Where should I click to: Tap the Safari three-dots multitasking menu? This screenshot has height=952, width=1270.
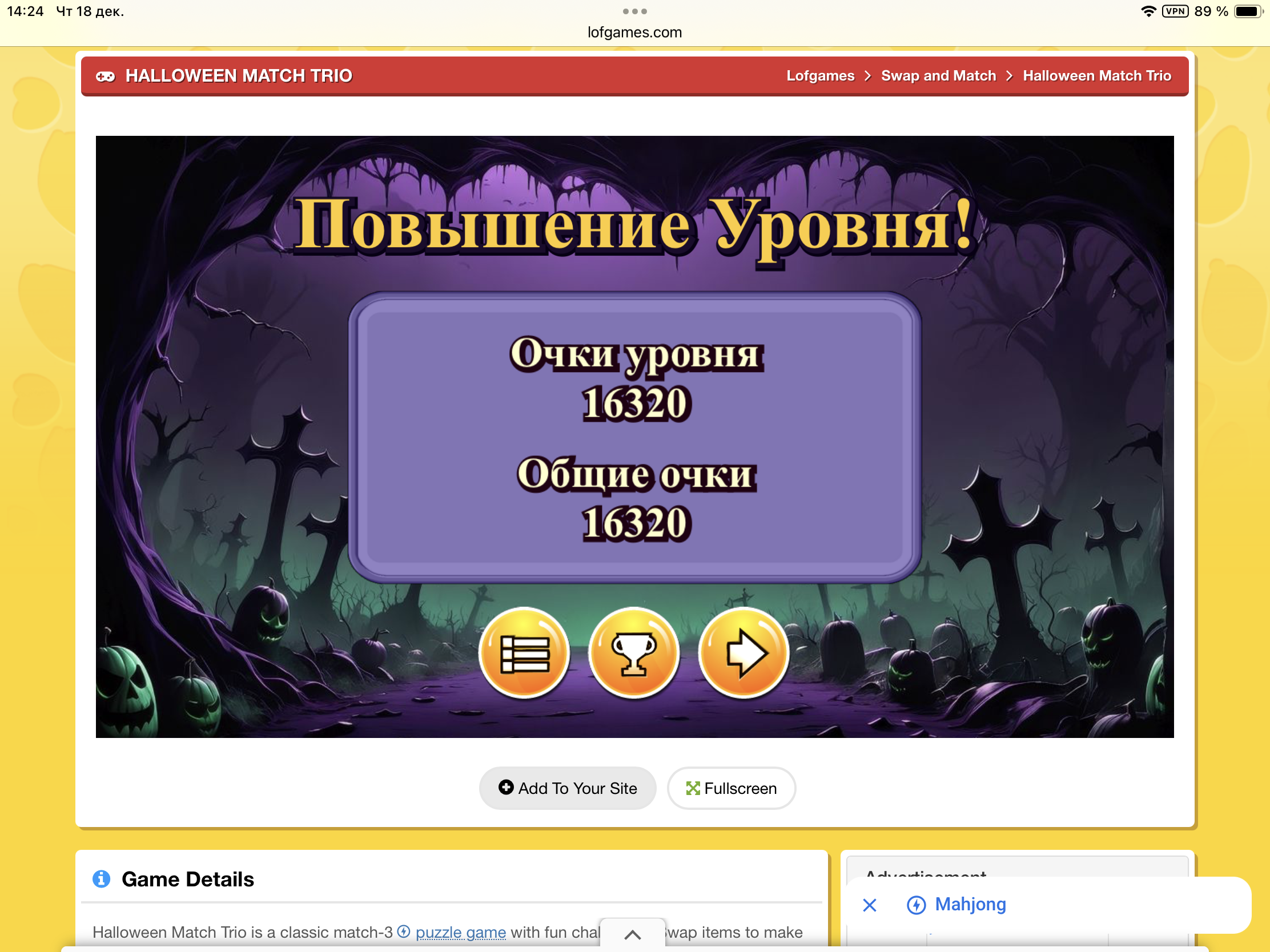click(634, 11)
